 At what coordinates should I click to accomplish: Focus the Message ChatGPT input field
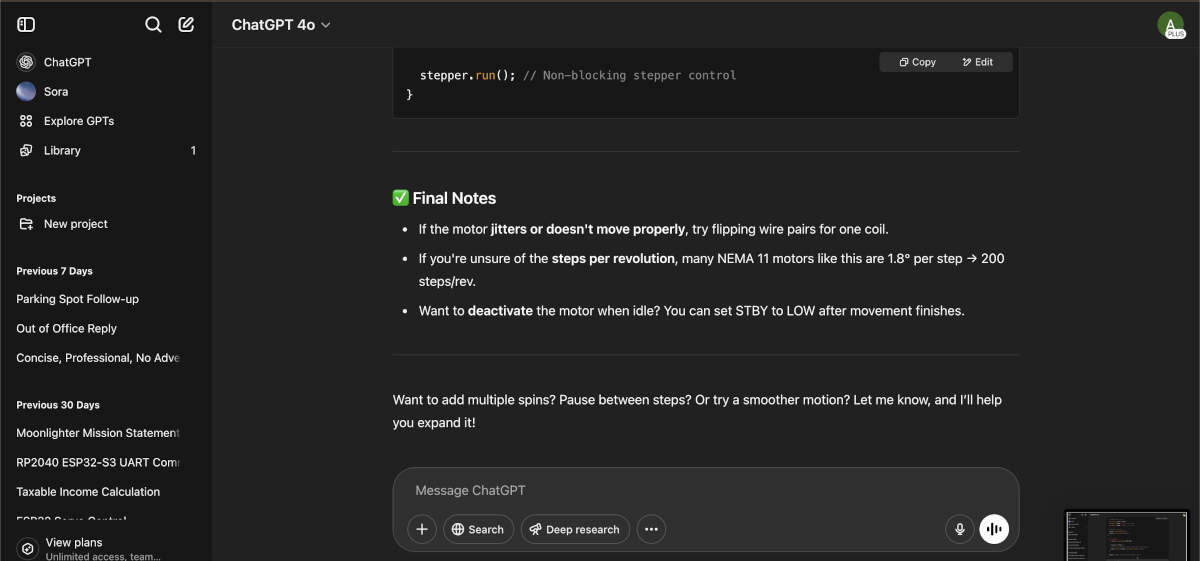(x=705, y=490)
